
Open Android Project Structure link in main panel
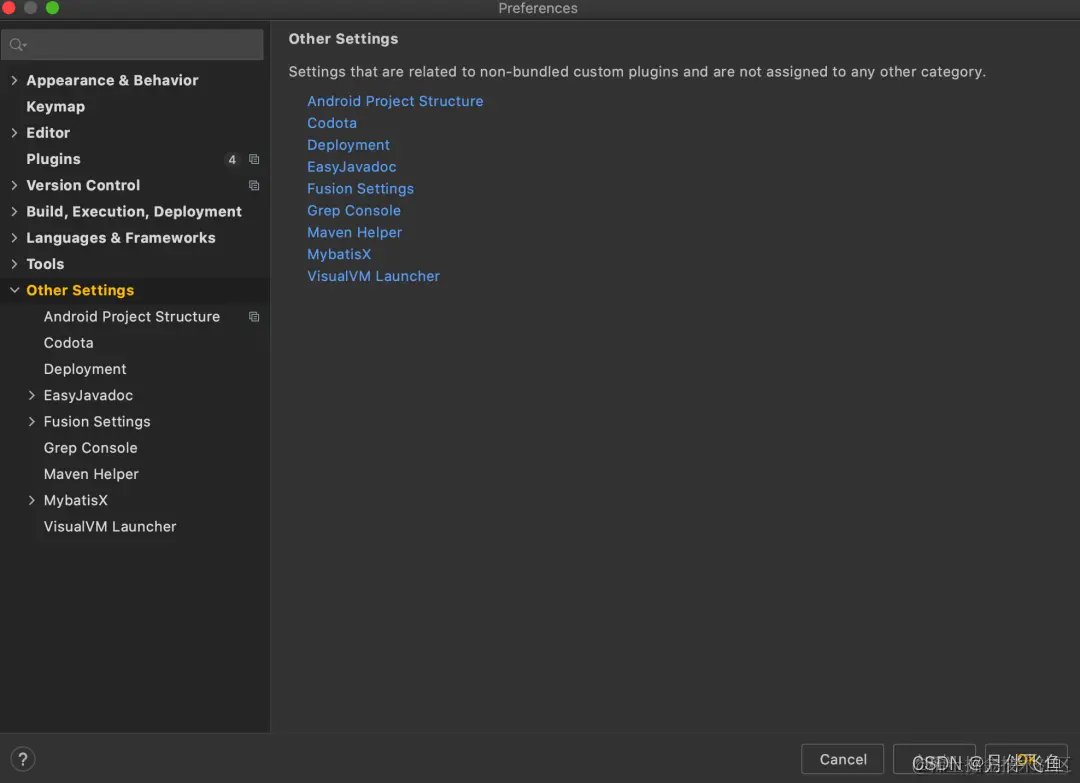395,101
